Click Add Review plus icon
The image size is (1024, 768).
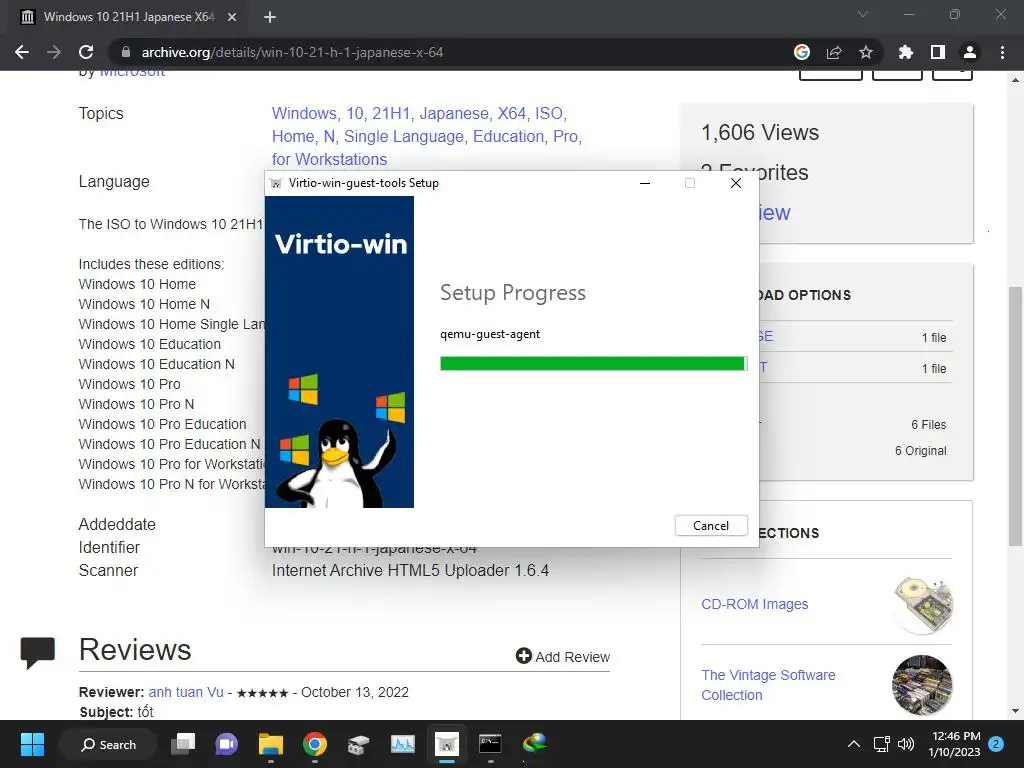524,656
